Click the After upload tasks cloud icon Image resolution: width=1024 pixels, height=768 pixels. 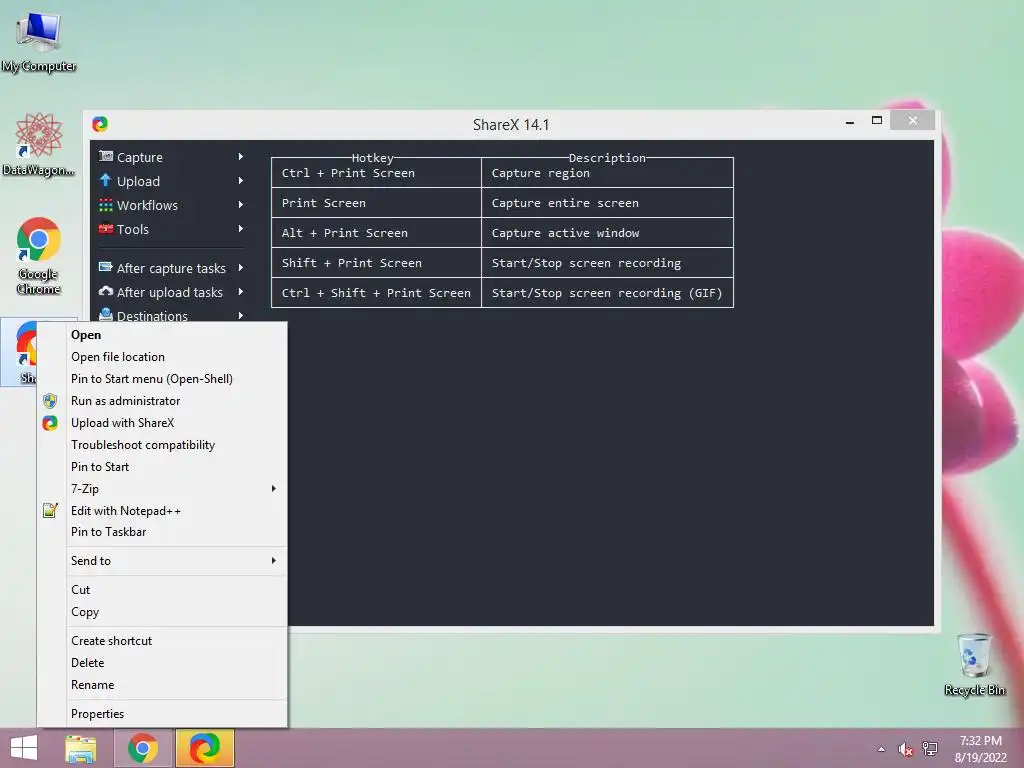(106, 291)
